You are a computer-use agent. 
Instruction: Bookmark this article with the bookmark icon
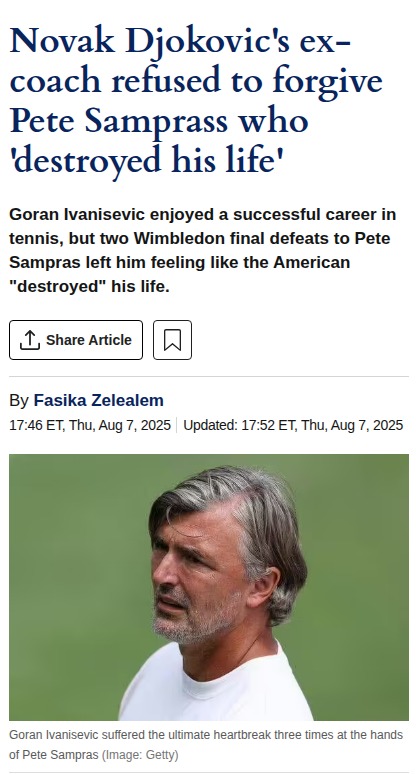point(172,340)
